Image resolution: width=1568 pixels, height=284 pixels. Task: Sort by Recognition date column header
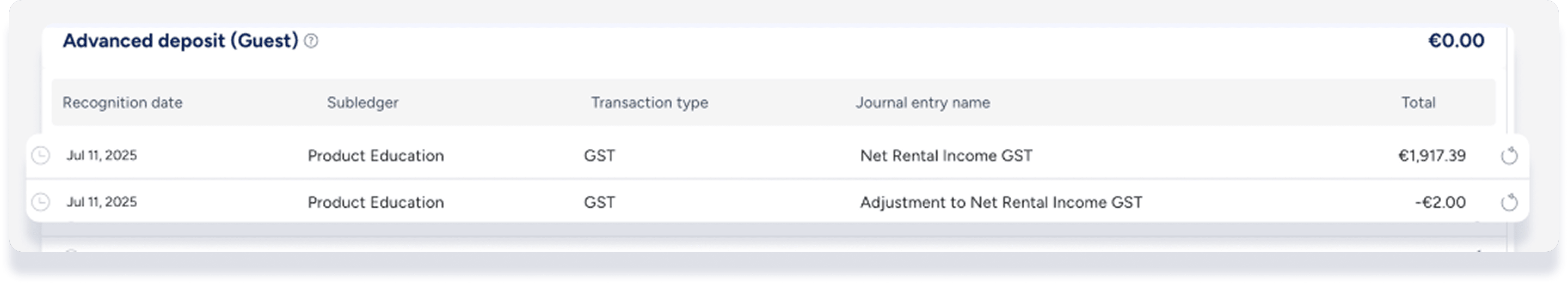(122, 102)
